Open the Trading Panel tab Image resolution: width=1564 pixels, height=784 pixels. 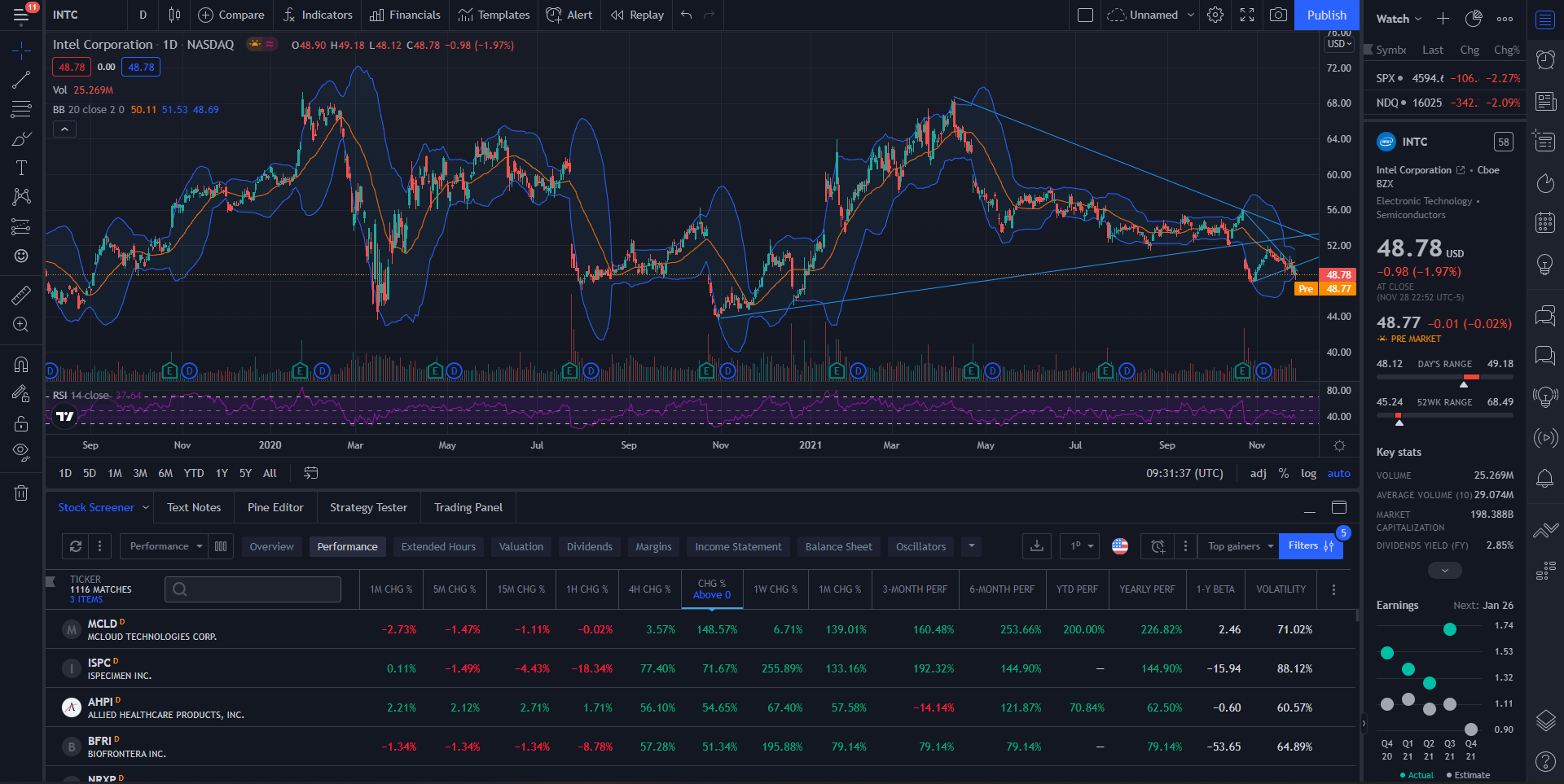468,507
